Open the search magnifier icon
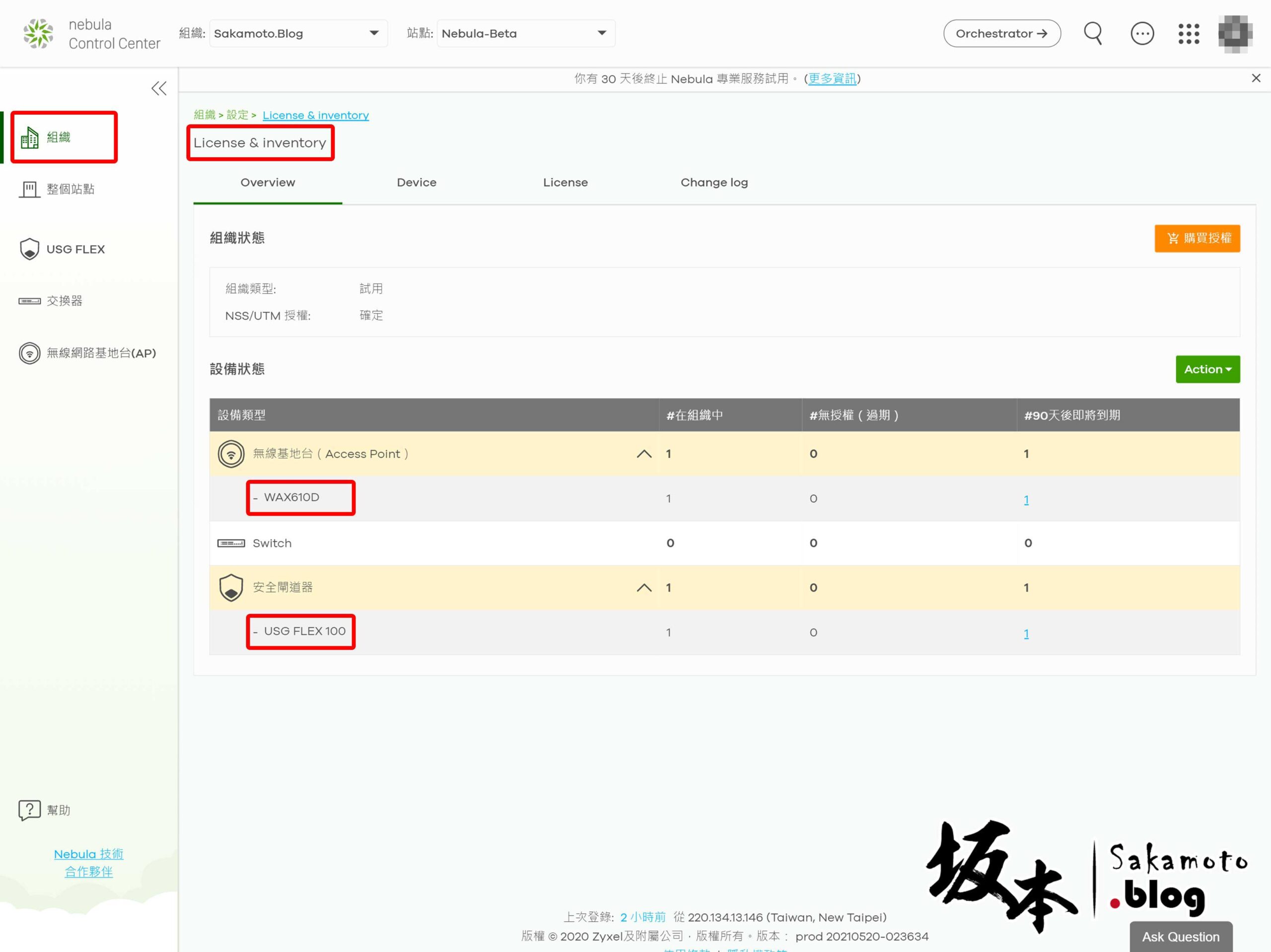This screenshot has height=952, width=1271. [1093, 33]
